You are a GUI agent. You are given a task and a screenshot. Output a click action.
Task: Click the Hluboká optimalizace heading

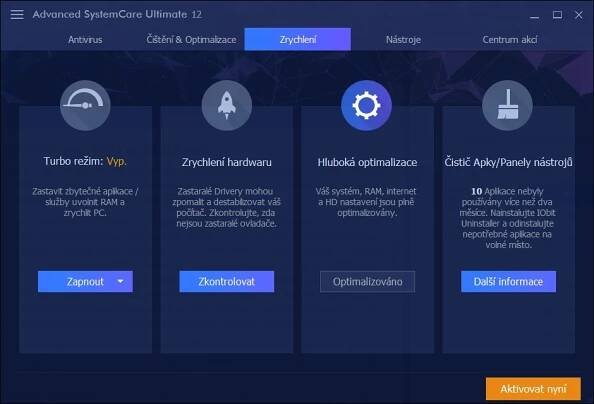pyautogui.click(x=367, y=162)
